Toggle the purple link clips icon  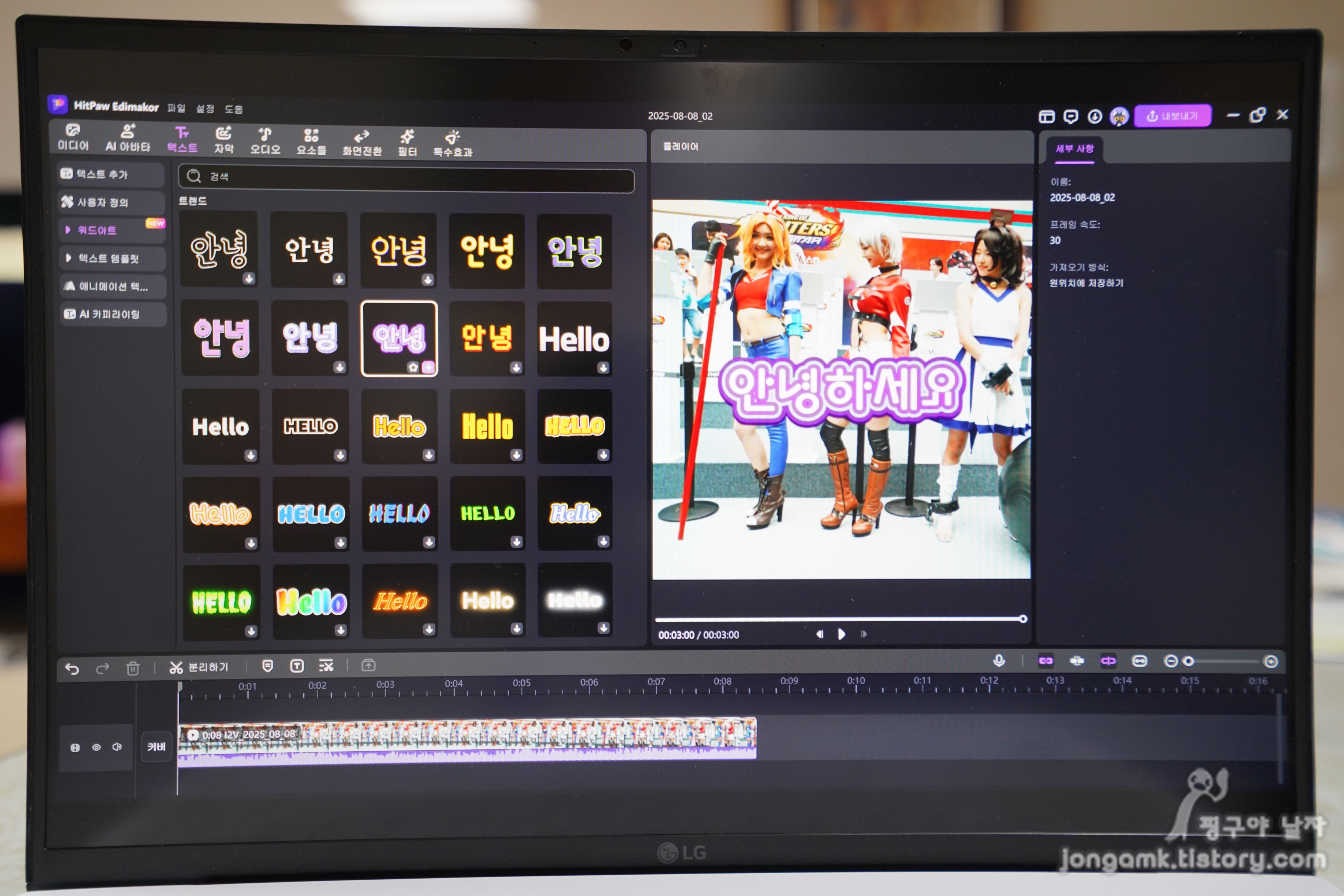click(1046, 660)
